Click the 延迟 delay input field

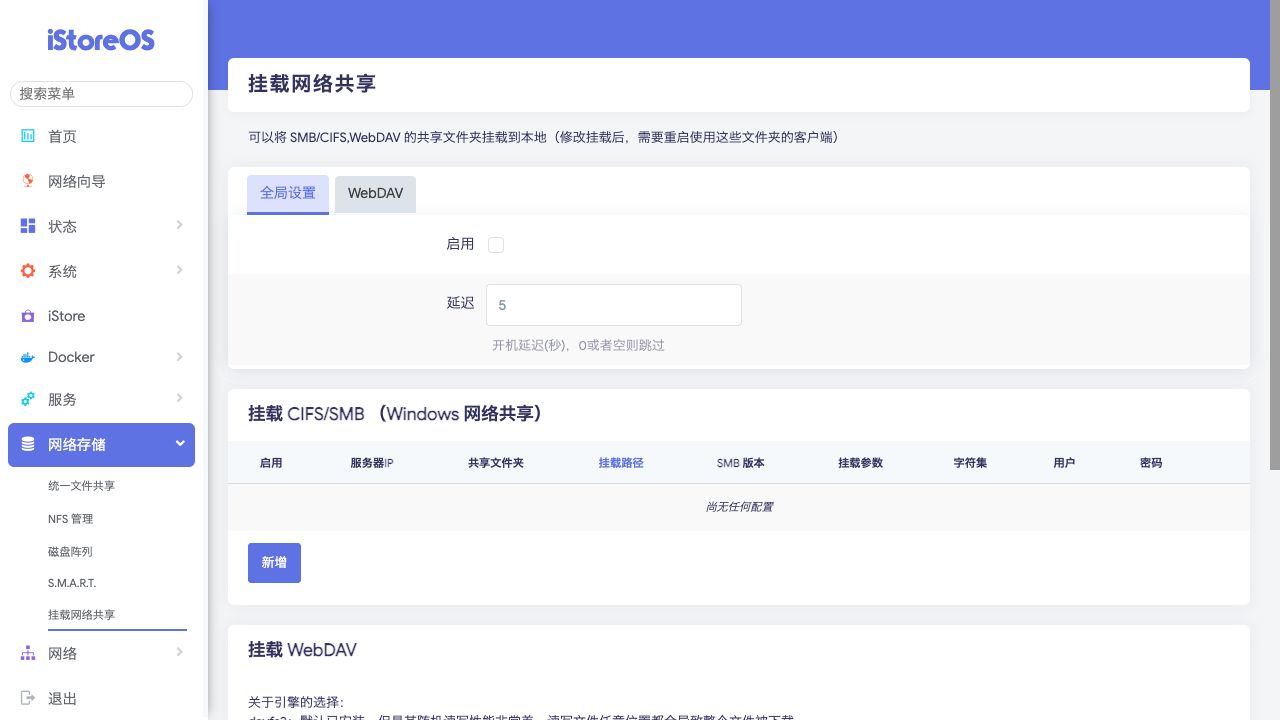tap(613, 305)
